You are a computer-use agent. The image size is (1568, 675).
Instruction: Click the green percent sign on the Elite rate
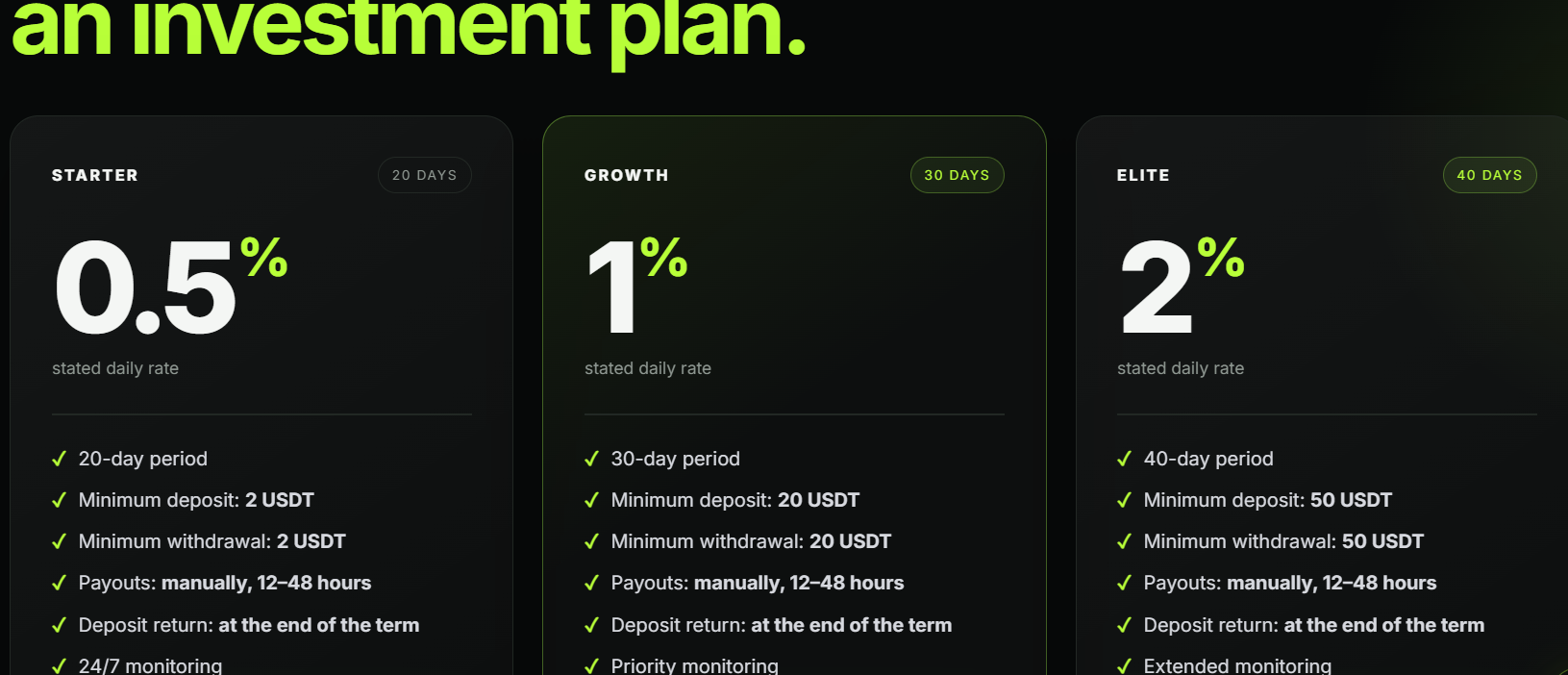(x=1221, y=258)
